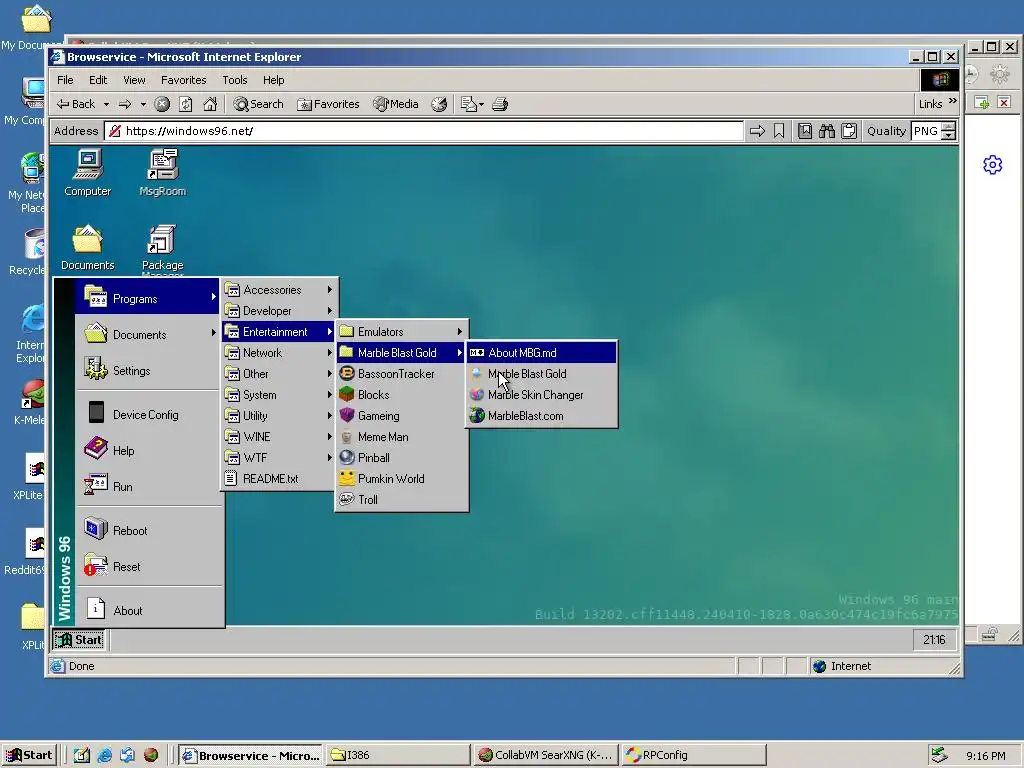Click the blue settings gear in background window
1024x768 pixels.
993,165
